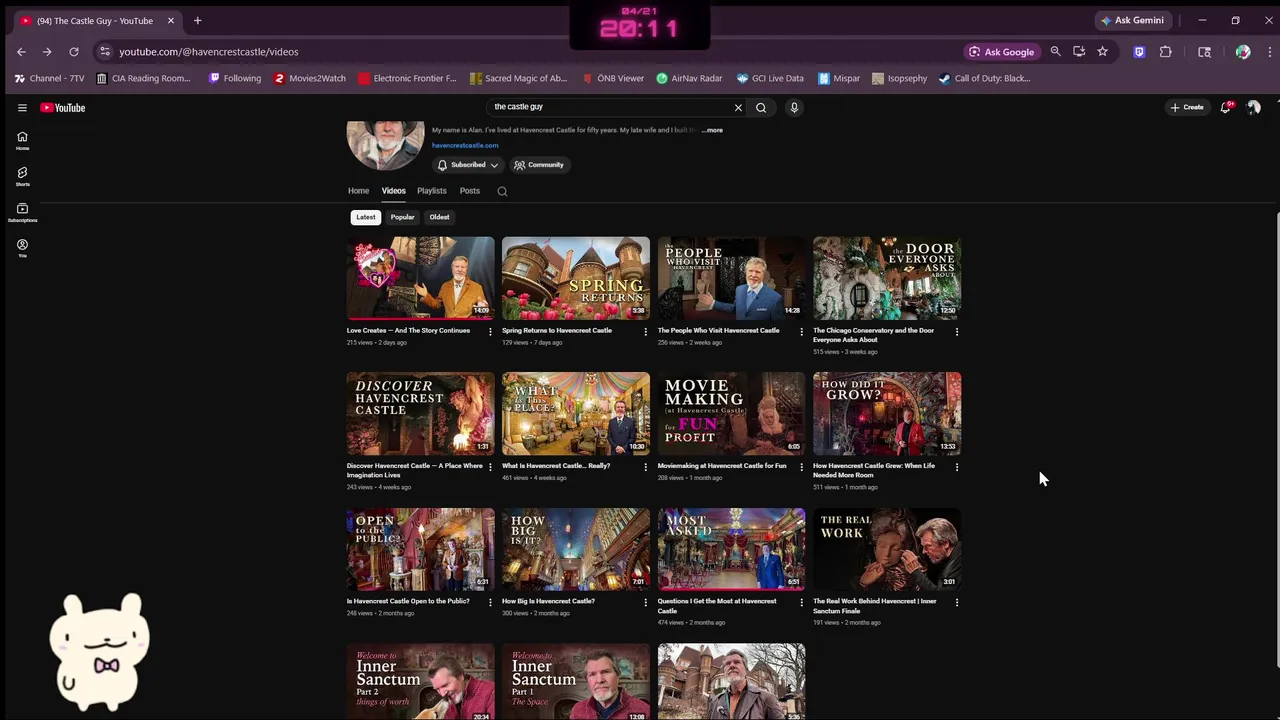Select the Latest filter chip
The height and width of the screenshot is (720, 1280).
tap(366, 217)
